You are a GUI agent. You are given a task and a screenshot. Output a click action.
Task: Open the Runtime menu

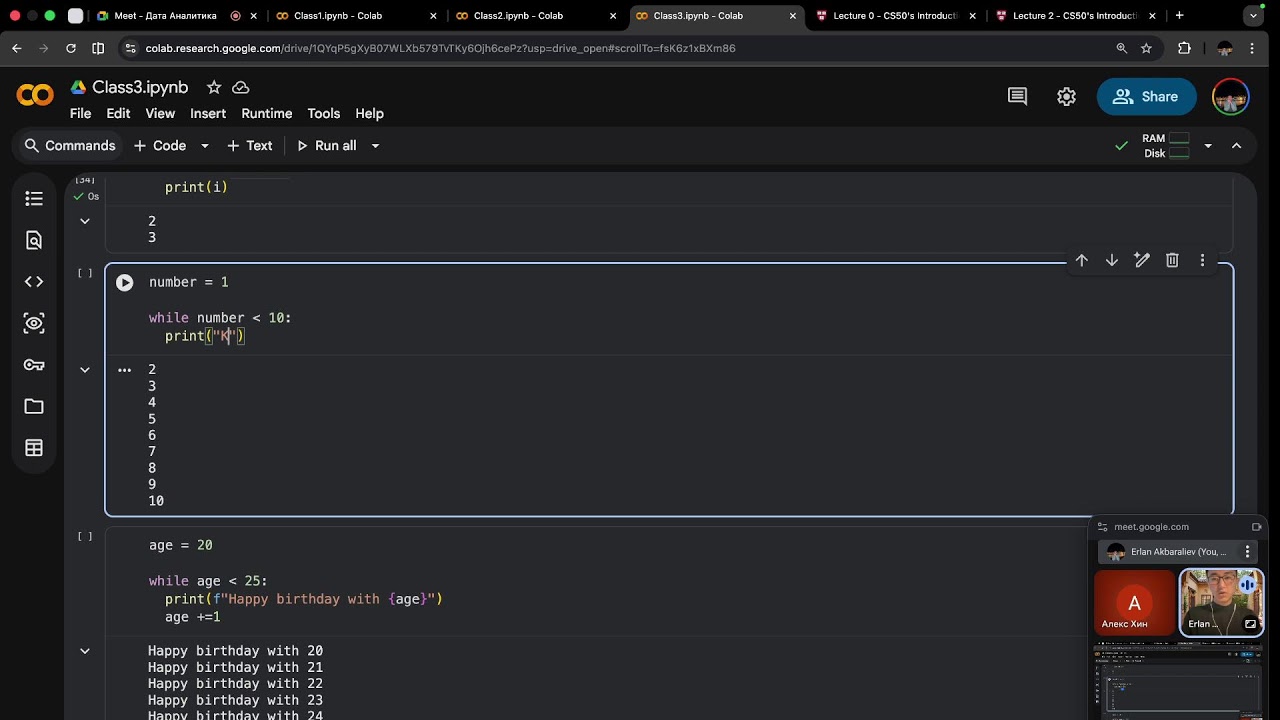pyautogui.click(x=267, y=114)
